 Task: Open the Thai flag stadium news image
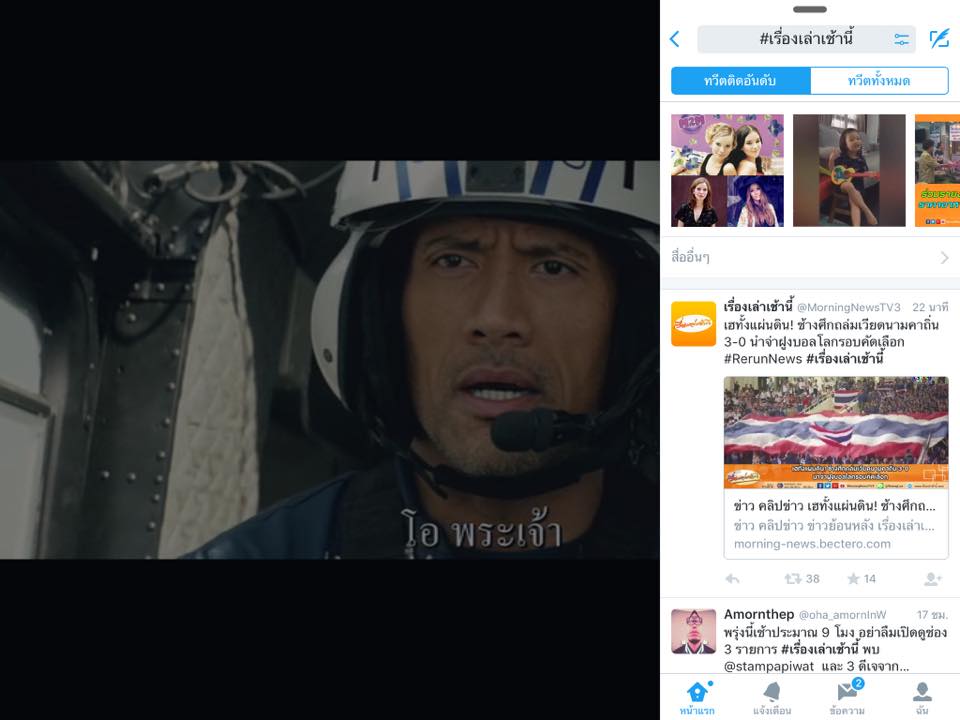pos(836,433)
